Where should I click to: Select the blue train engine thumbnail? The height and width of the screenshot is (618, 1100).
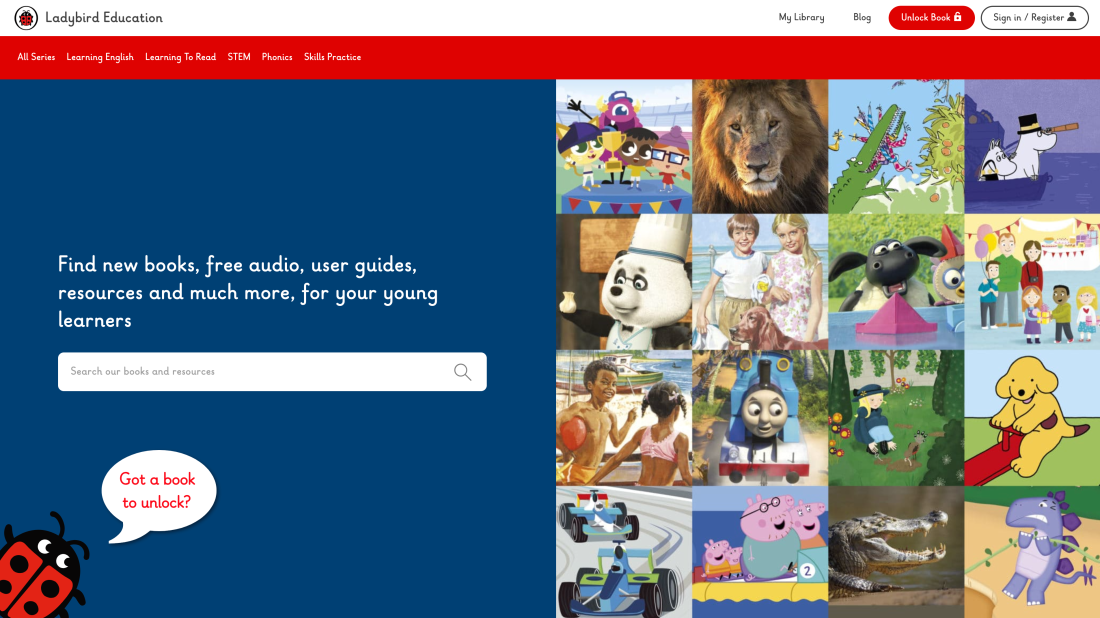[x=760, y=417]
